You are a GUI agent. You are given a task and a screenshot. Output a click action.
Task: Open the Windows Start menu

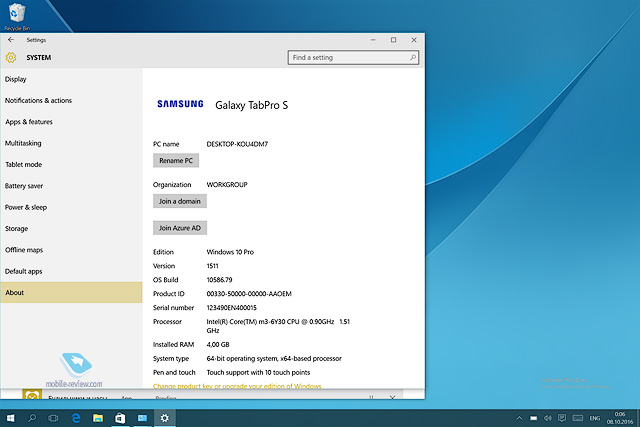[11, 418]
